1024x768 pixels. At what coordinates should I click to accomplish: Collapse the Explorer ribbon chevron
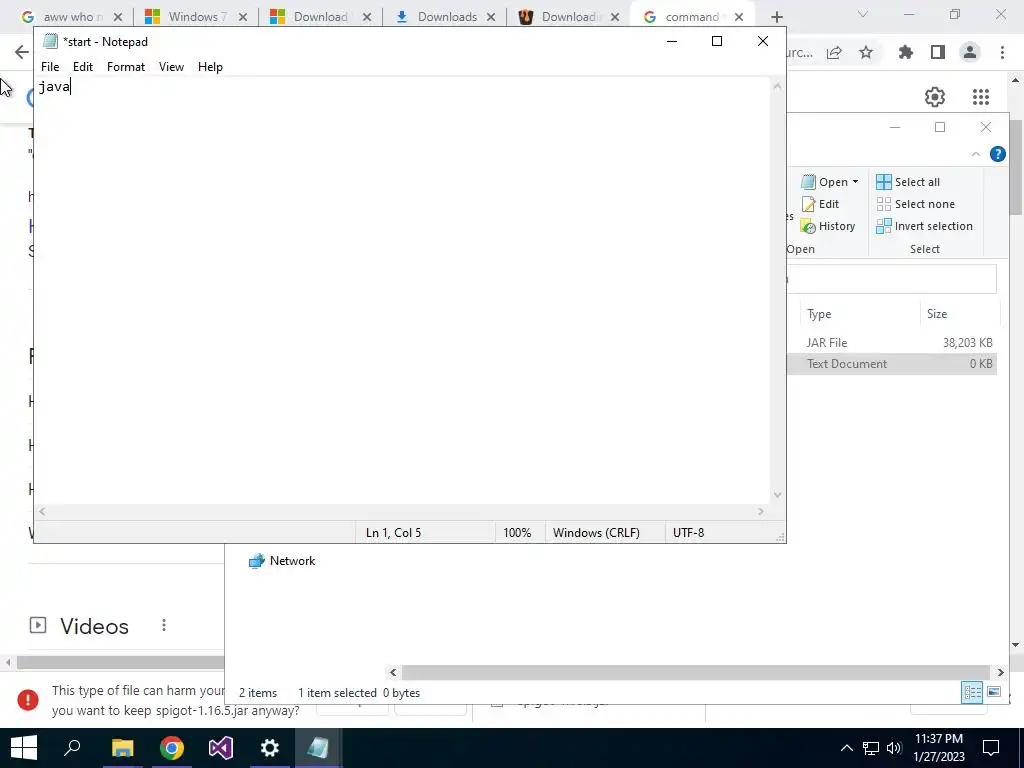coord(976,154)
